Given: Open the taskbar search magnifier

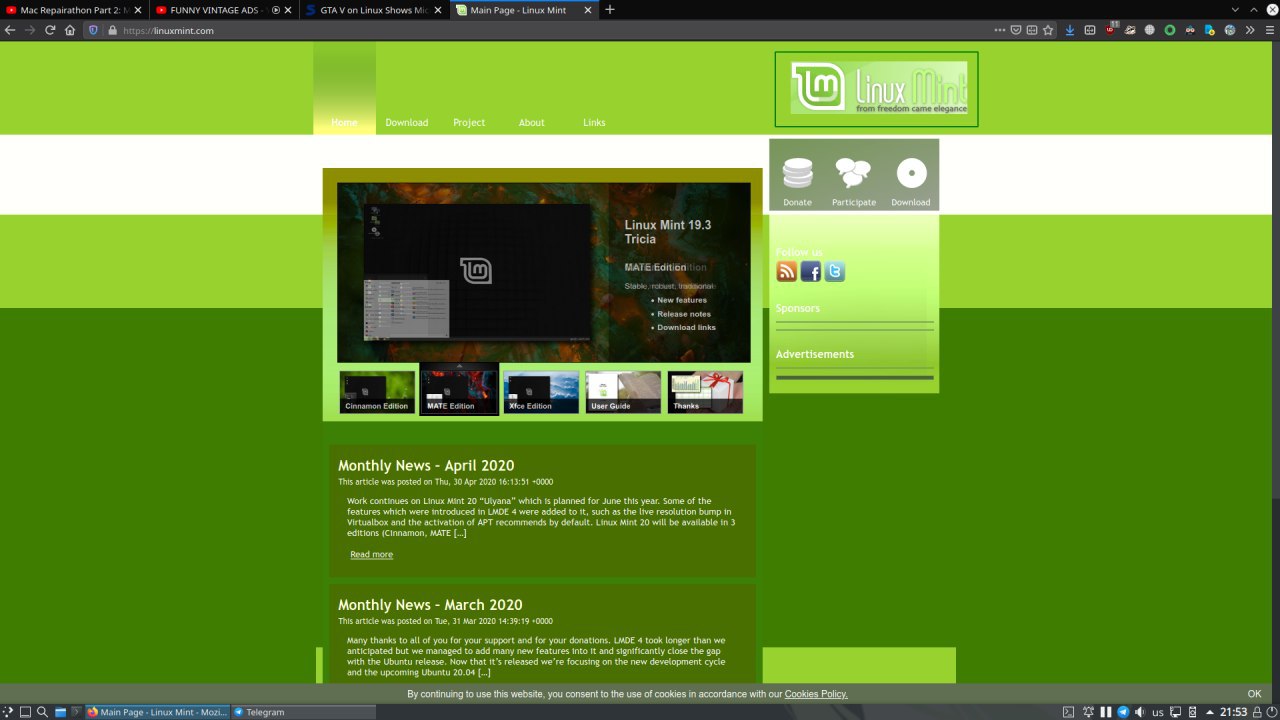Looking at the screenshot, I should pyautogui.click(x=43, y=712).
